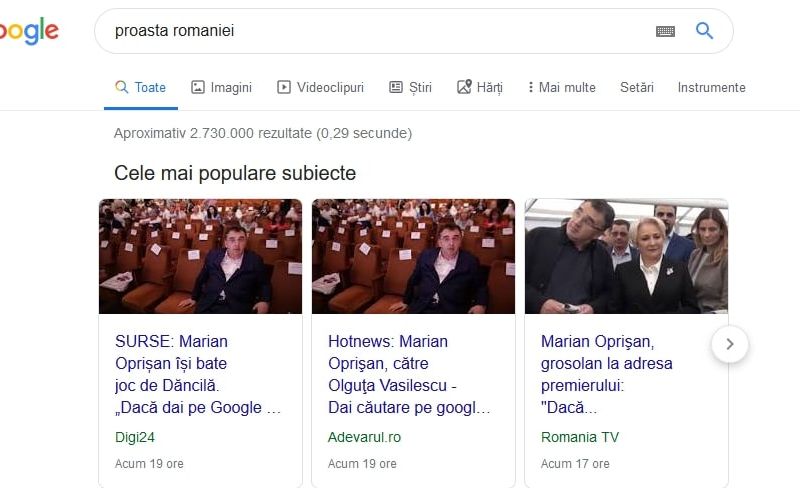Click the Știri newspaper icon

pyautogui.click(x=396, y=87)
